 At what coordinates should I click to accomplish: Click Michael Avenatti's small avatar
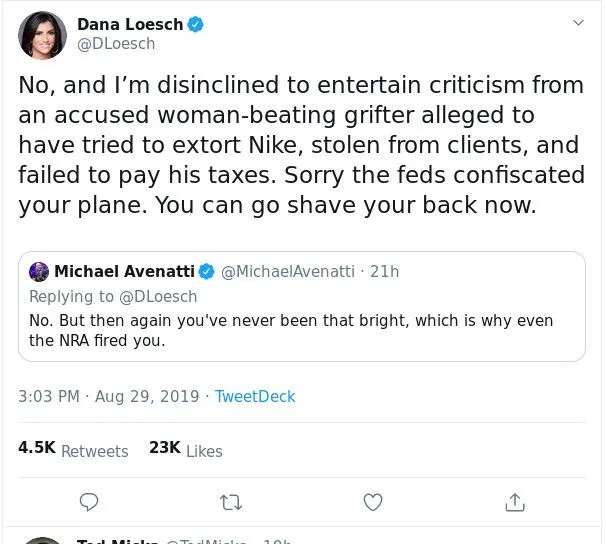click(39, 271)
